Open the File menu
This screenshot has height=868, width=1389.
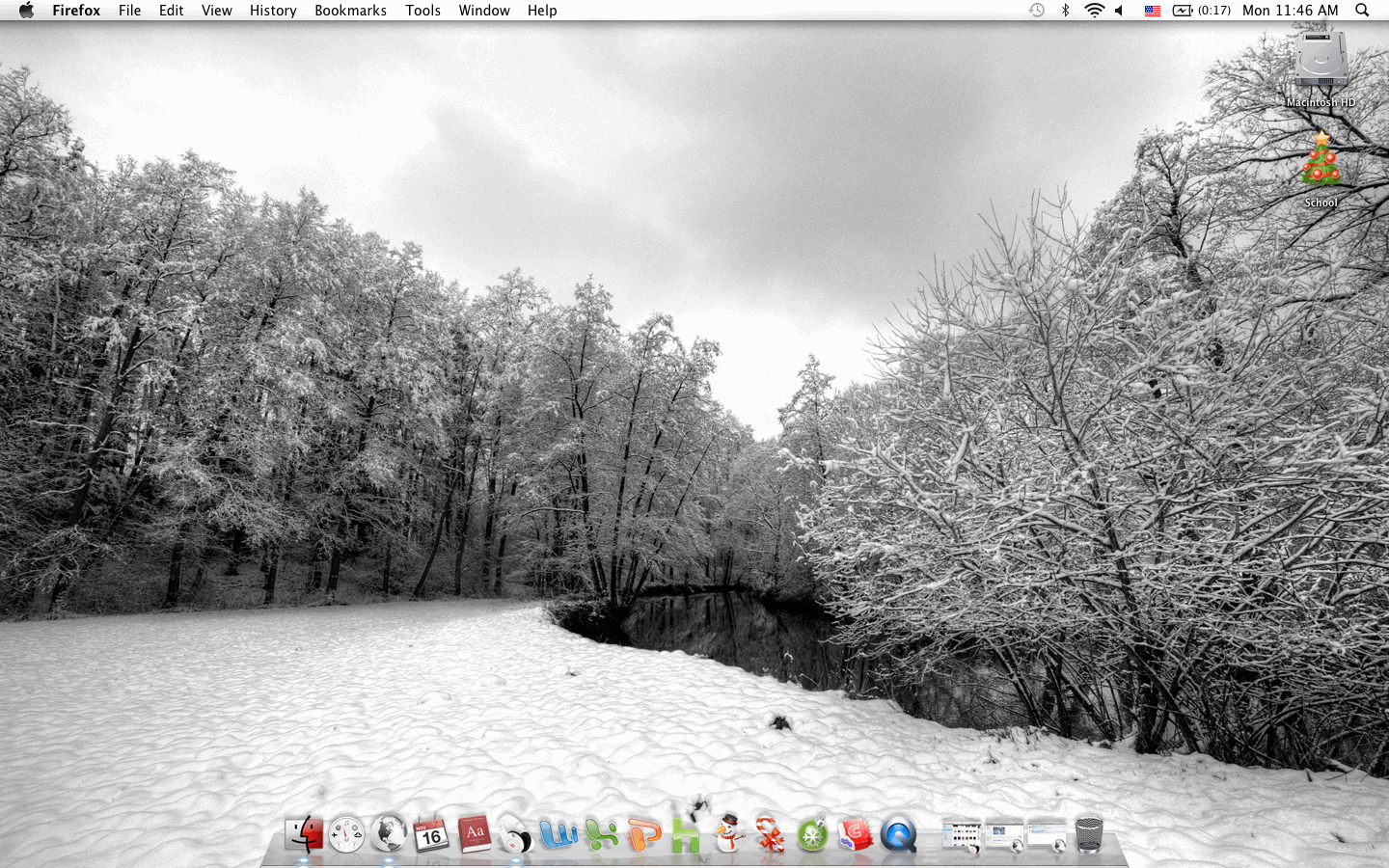click(x=129, y=11)
